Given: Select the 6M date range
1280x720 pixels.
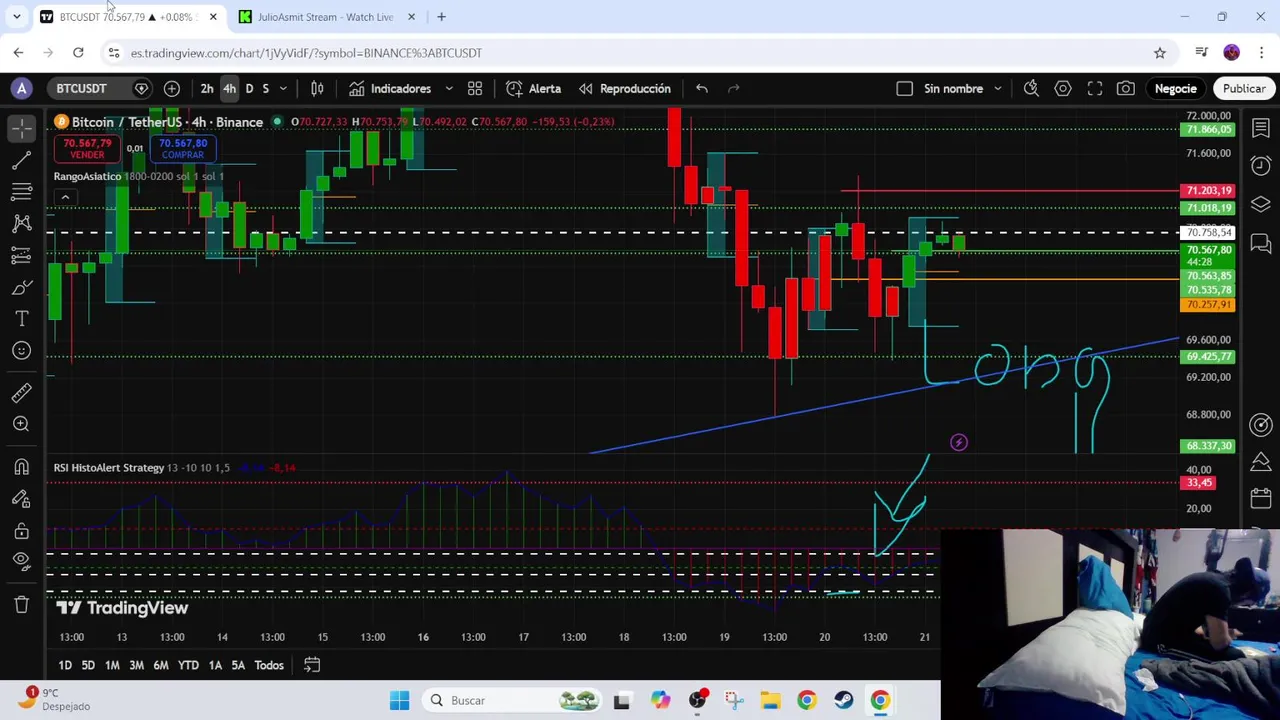Looking at the screenshot, I should click(x=161, y=665).
